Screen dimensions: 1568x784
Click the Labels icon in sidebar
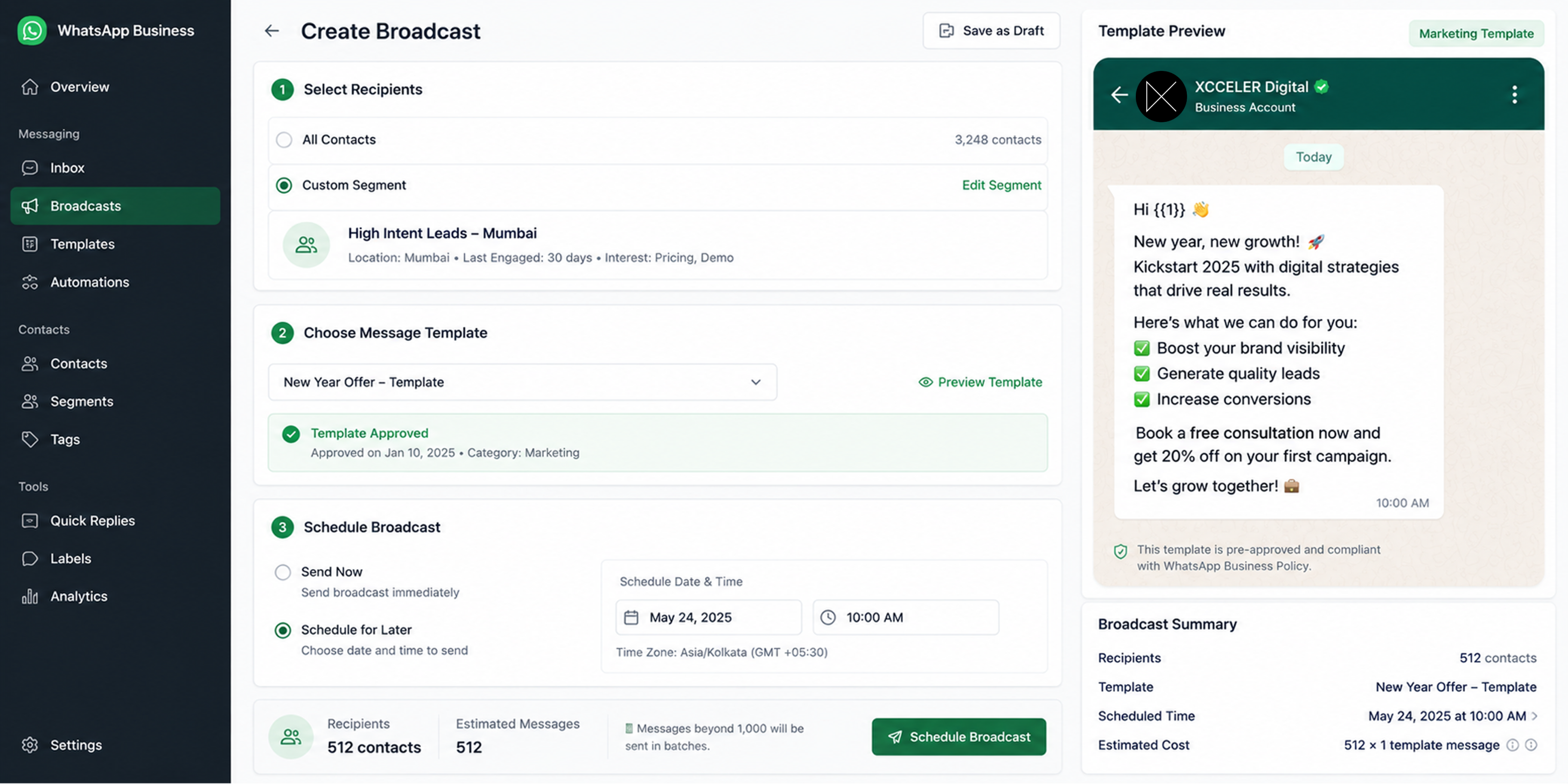click(x=30, y=559)
